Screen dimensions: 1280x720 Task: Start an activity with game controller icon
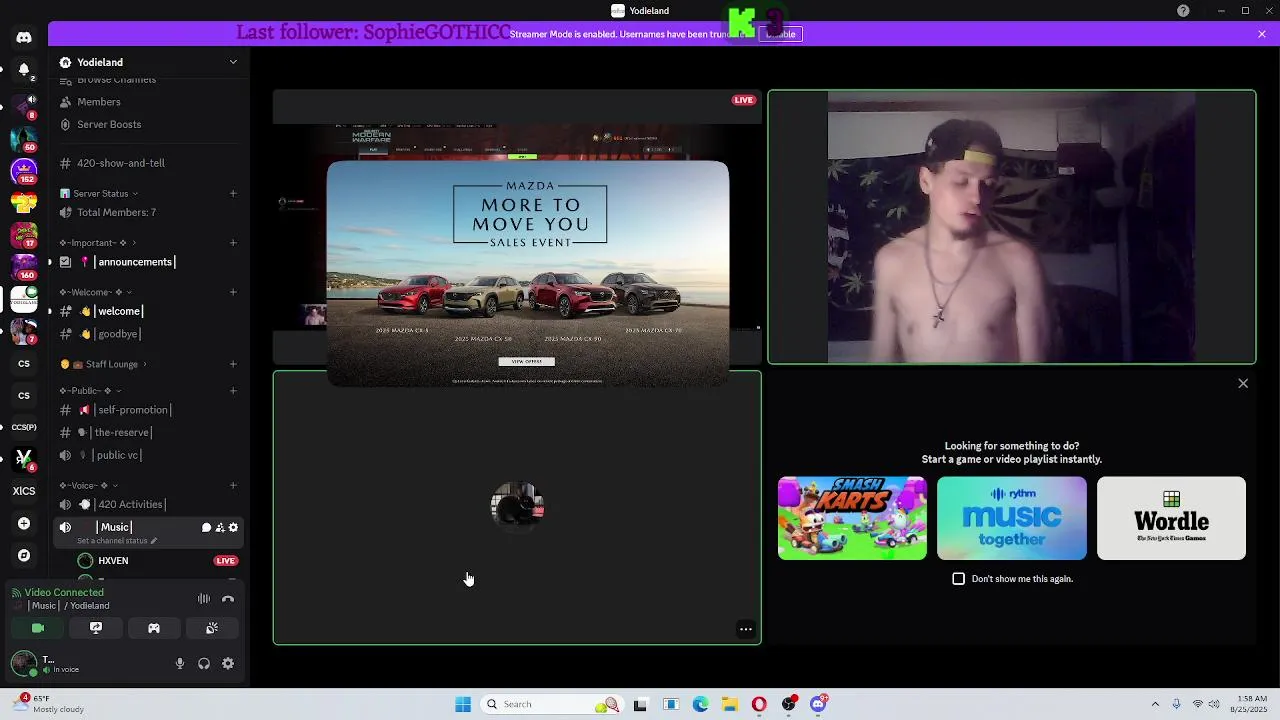click(x=154, y=628)
